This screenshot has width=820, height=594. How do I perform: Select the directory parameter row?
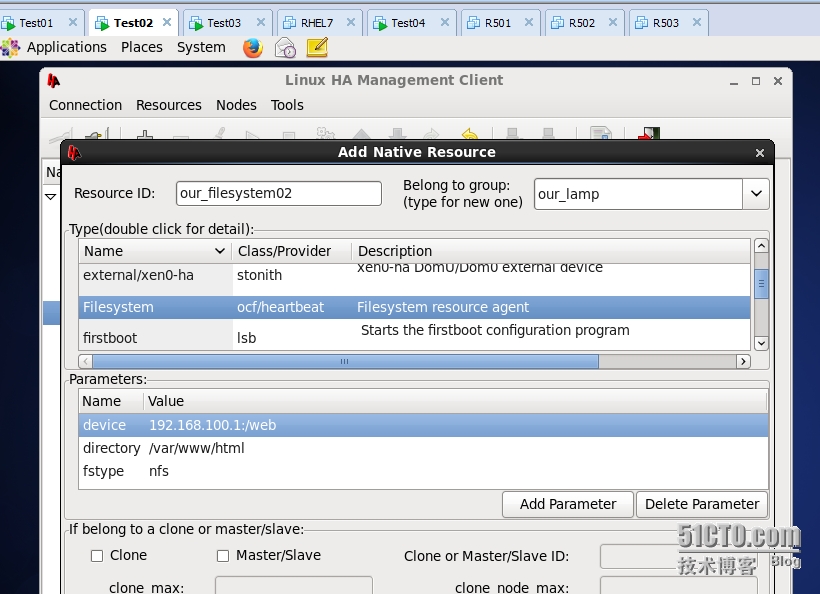423,448
